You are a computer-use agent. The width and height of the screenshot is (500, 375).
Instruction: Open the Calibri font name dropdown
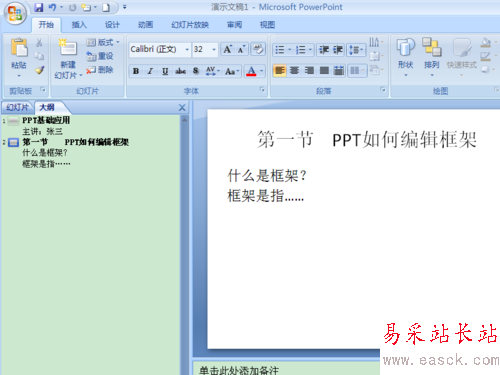click(x=187, y=49)
